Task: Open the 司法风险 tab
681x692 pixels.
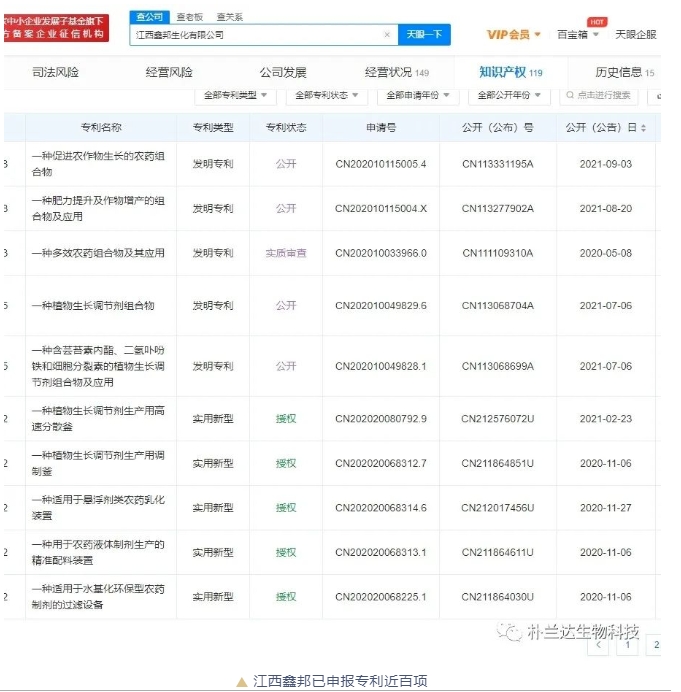Action: (x=55, y=72)
